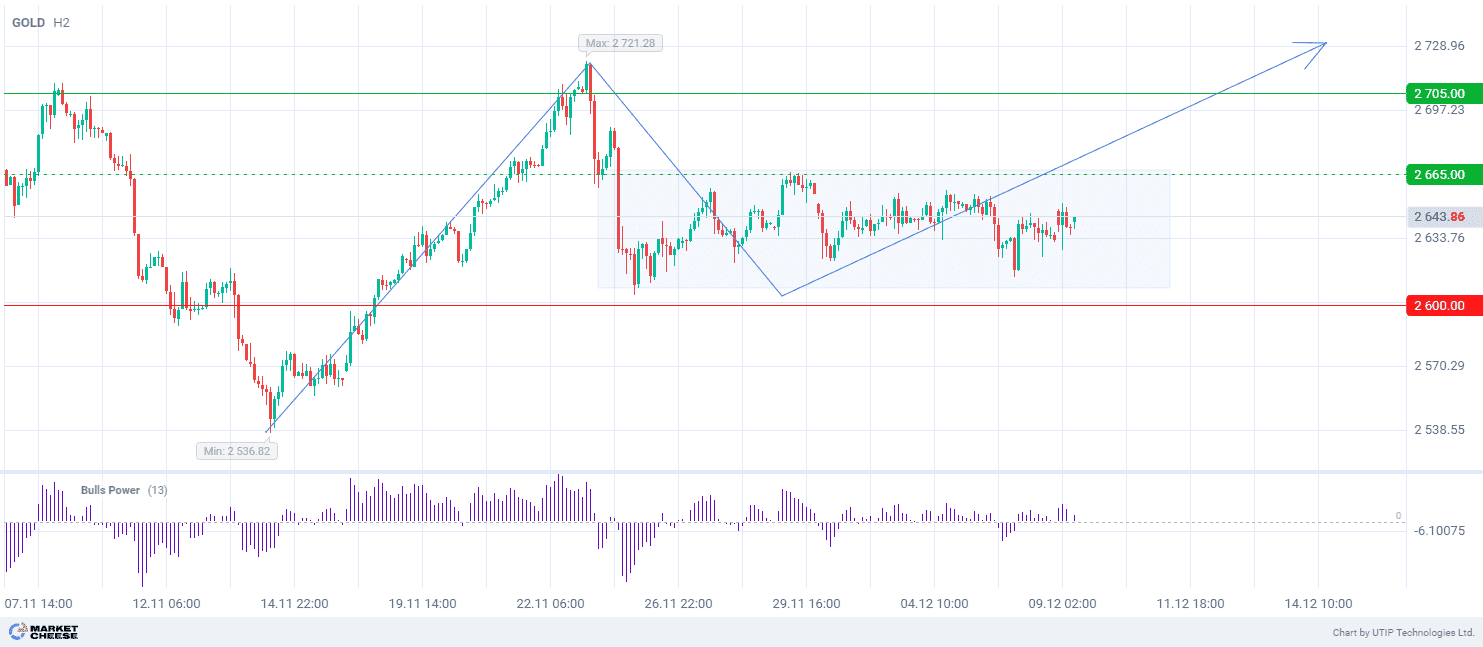1483x647 pixels.
Task: Select the shaded consolidation rectangle
Action: 1100,260
